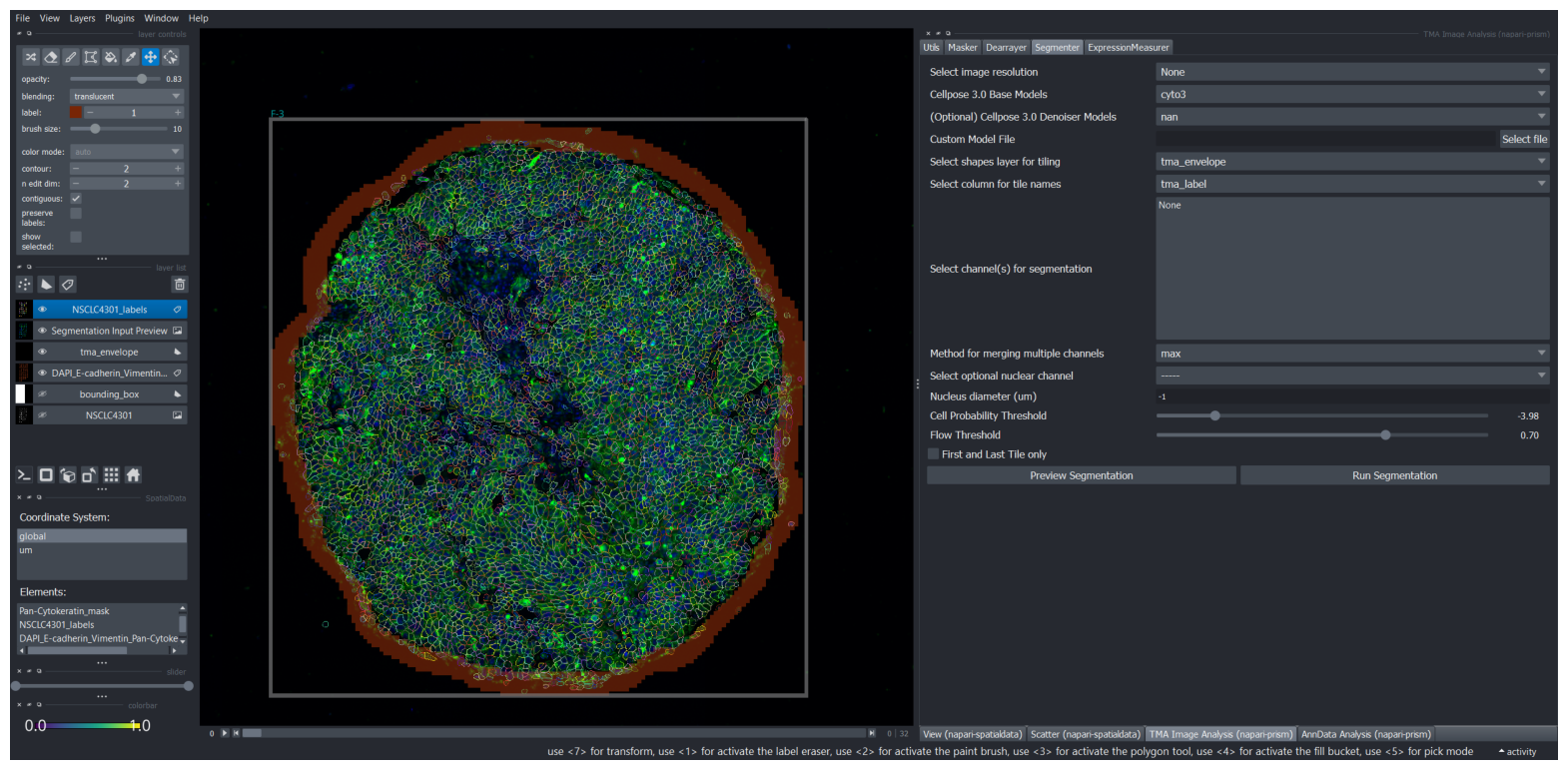Click the NSCLC4301_labels layer thumbnail
Image resolution: width=1568 pixels, height=770 pixels.
coord(23,310)
